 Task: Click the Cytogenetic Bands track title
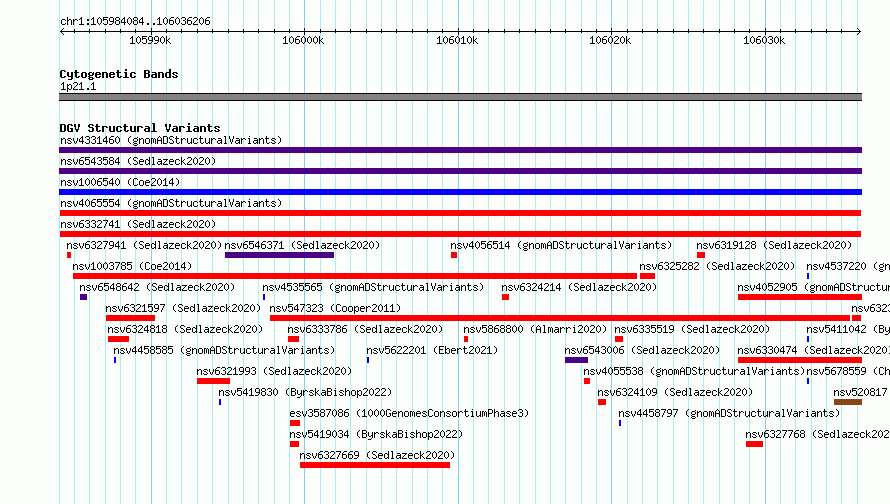[119, 74]
